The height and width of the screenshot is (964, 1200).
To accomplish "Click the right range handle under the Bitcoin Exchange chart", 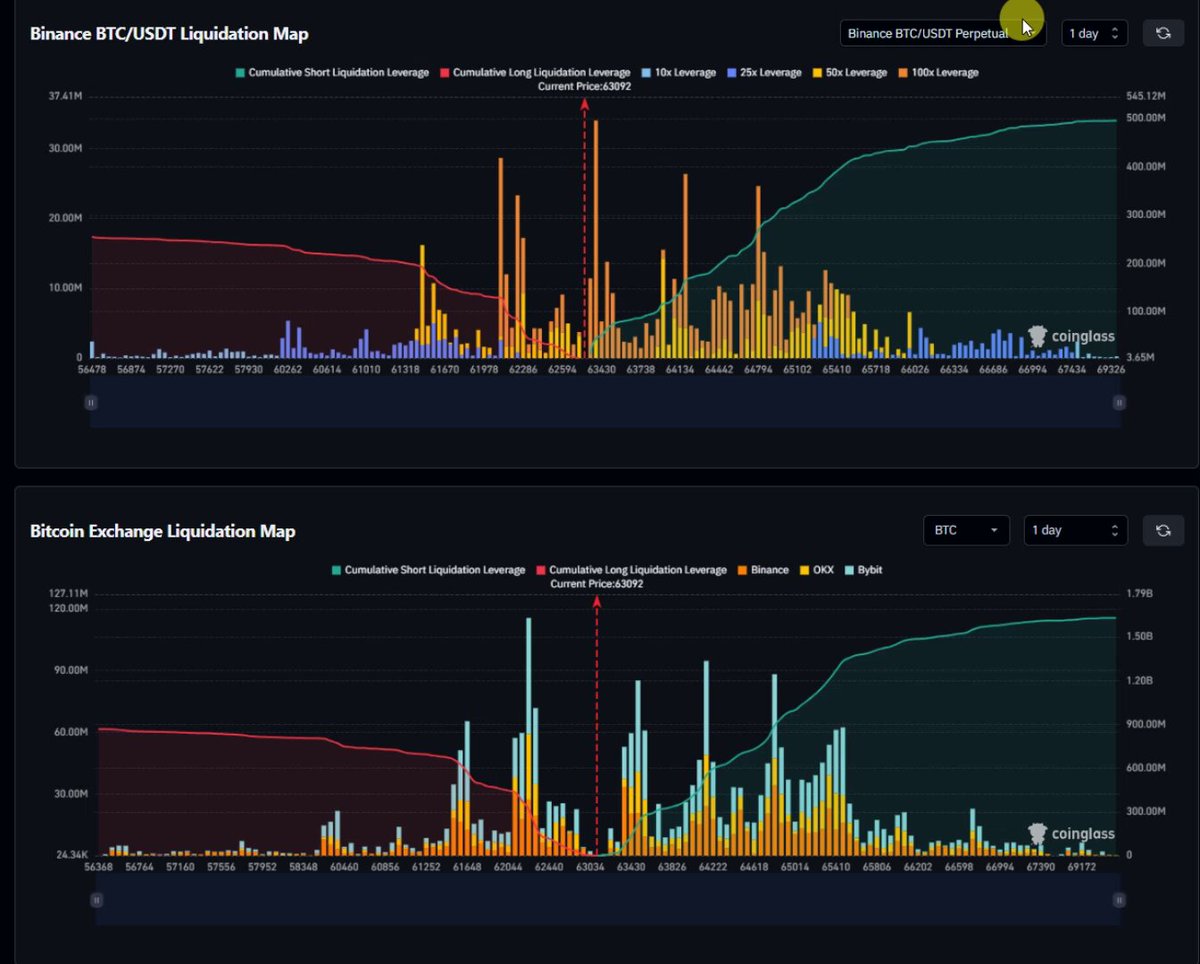I will pyautogui.click(x=1118, y=900).
